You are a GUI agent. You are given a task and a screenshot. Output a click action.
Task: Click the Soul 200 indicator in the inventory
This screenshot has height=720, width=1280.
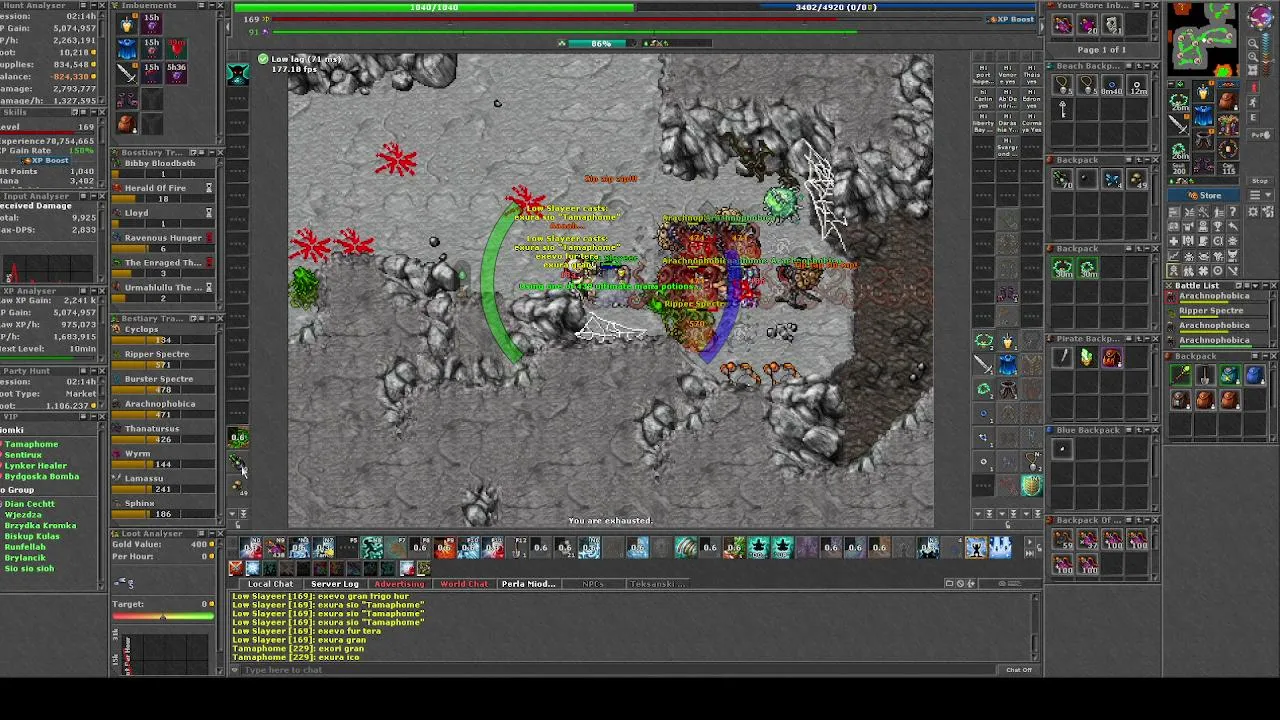click(1180, 170)
